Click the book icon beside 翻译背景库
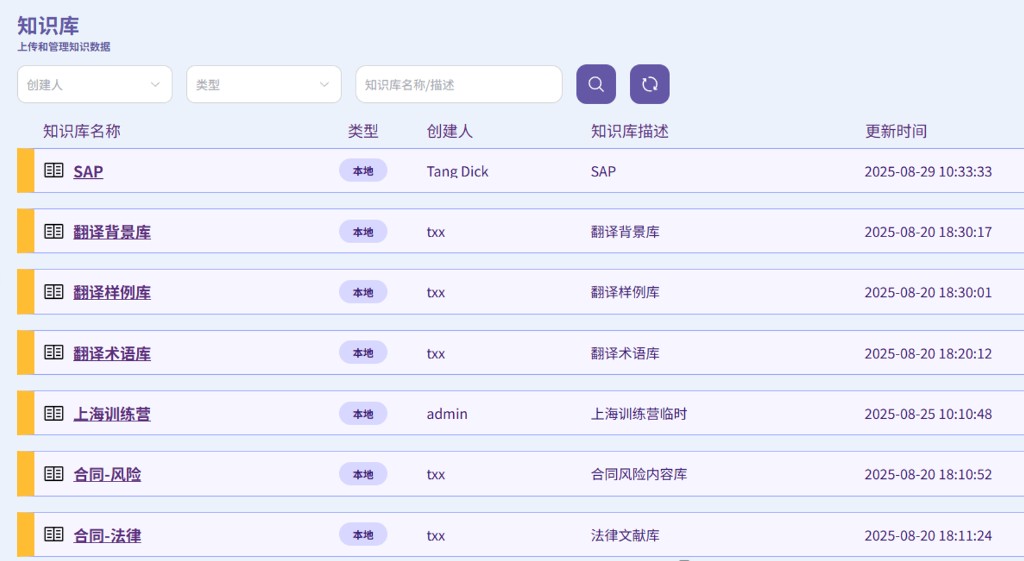Viewport: 1024px width, 561px height. [x=53, y=232]
